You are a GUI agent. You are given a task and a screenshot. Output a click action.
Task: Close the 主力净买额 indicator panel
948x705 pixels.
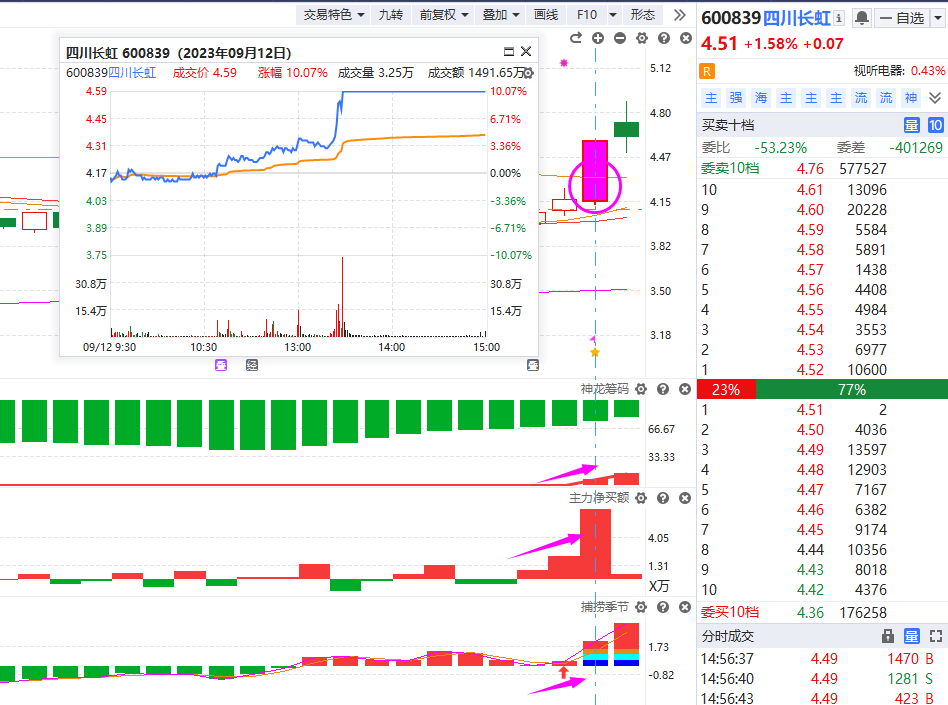684,498
